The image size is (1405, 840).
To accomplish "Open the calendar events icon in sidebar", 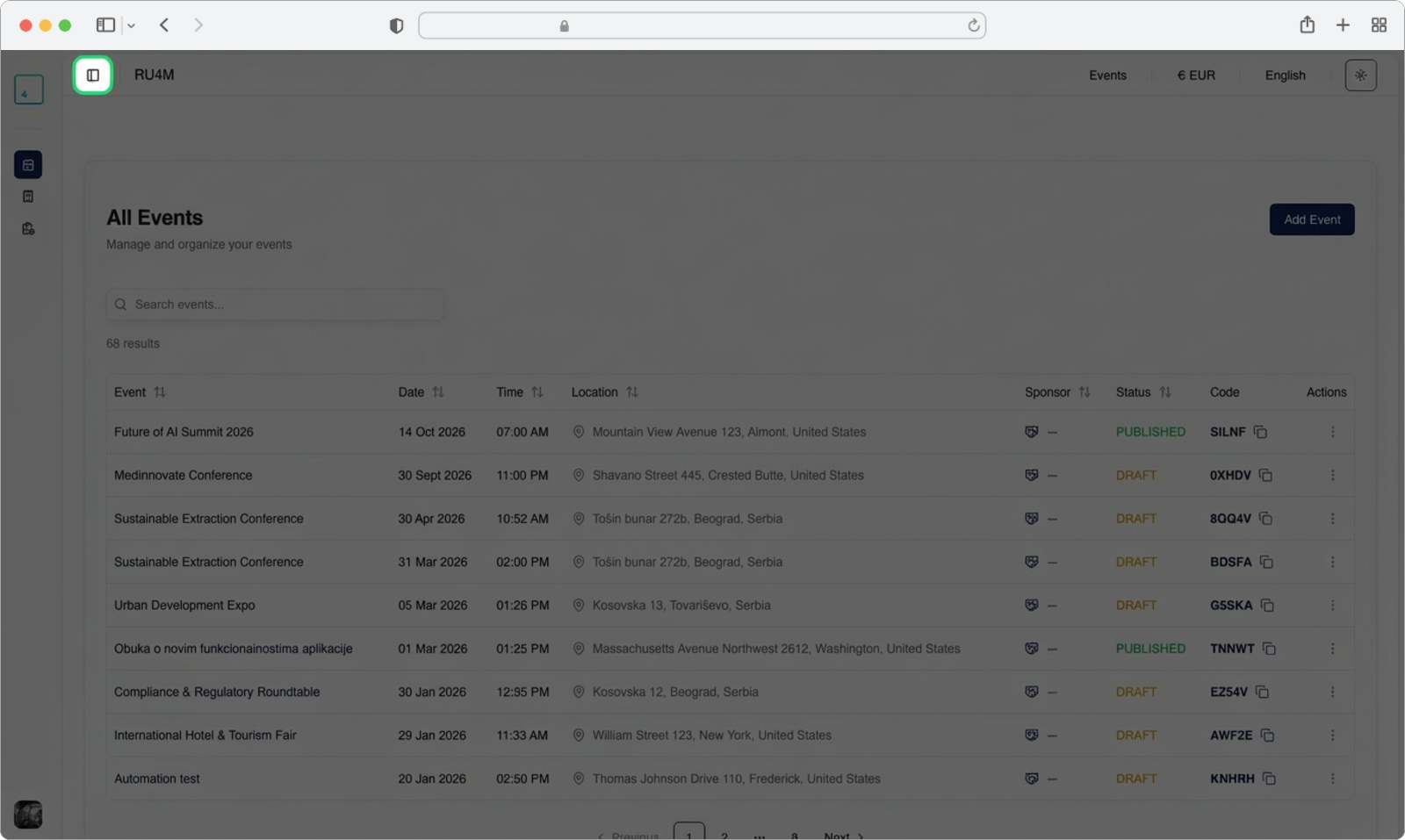I will point(28,165).
